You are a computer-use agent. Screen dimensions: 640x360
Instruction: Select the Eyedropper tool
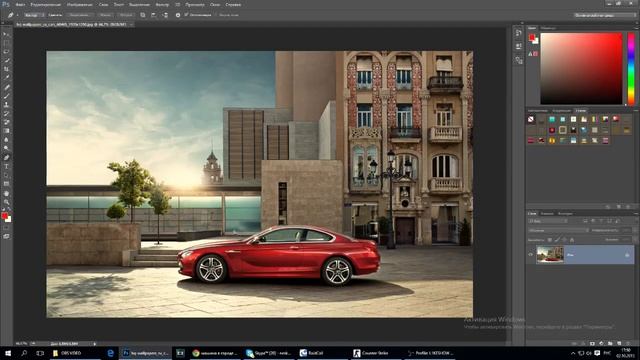[x=7, y=78]
